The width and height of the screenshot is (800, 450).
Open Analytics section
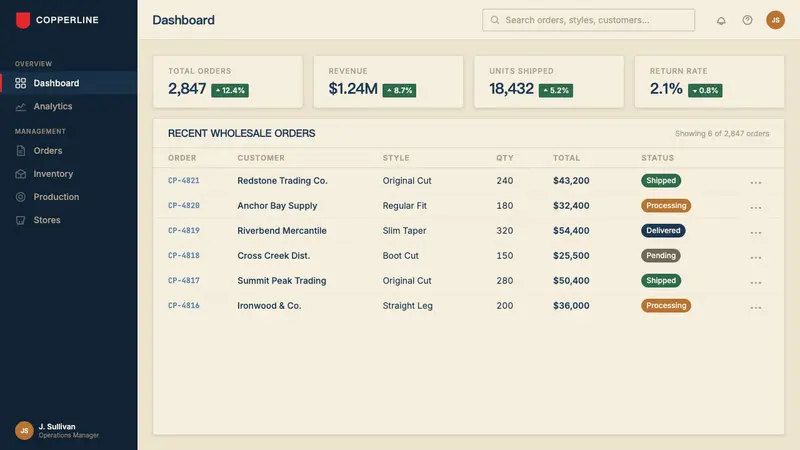pyautogui.click(x=69, y=107)
